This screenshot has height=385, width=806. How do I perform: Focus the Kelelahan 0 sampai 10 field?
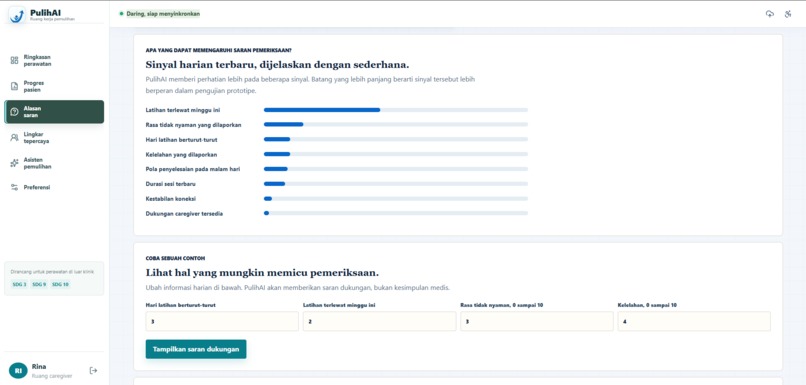coord(694,321)
